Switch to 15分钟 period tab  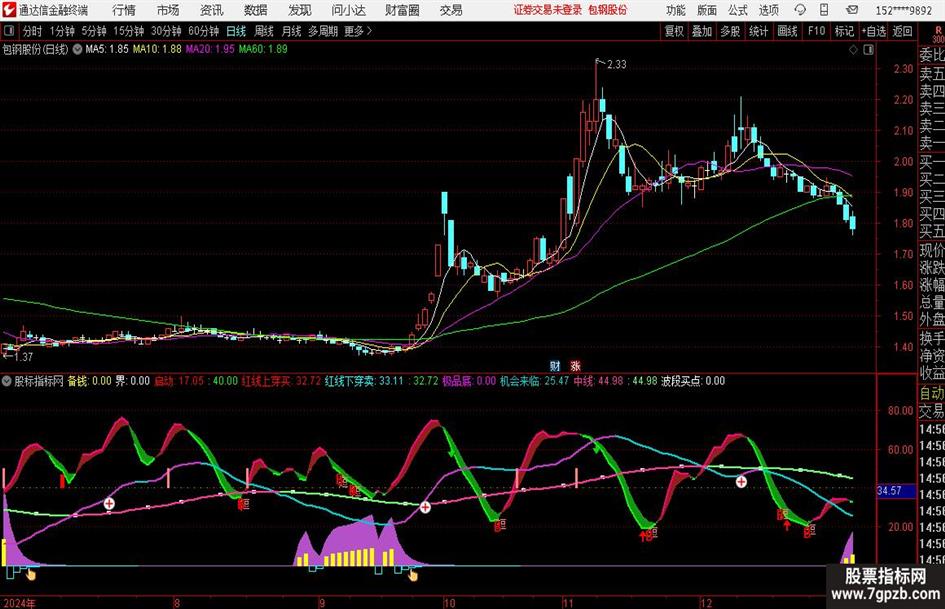tap(128, 31)
